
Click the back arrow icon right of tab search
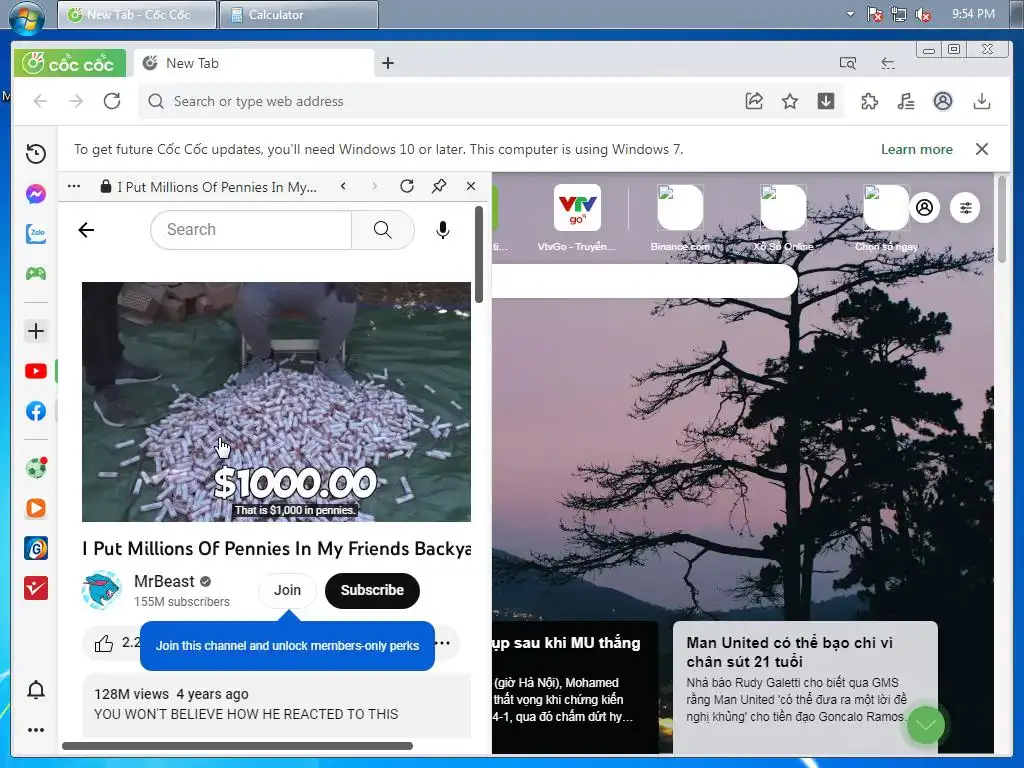click(888, 63)
